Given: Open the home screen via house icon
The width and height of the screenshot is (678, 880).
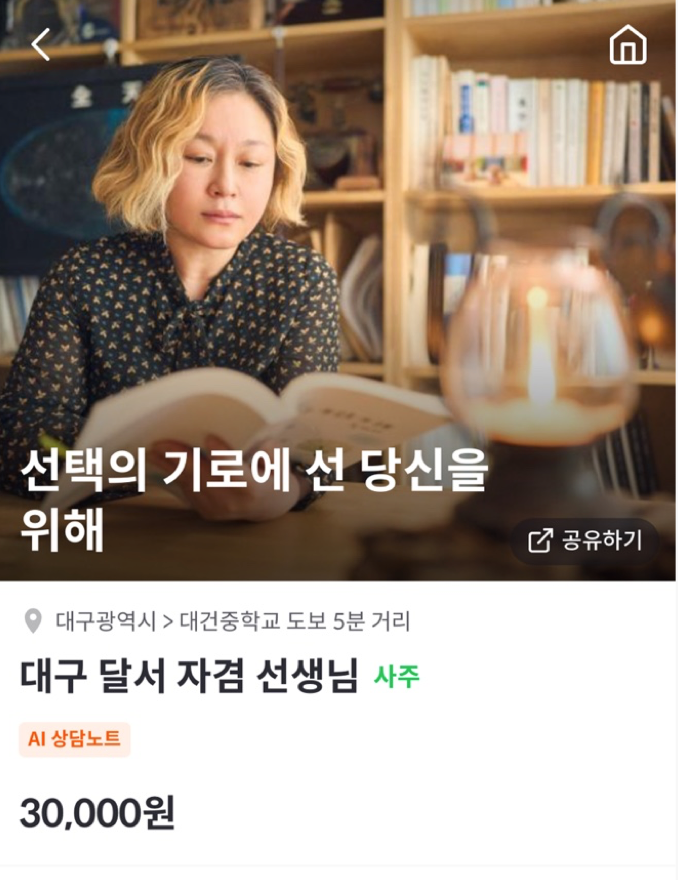Looking at the screenshot, I should coord(628,44).
